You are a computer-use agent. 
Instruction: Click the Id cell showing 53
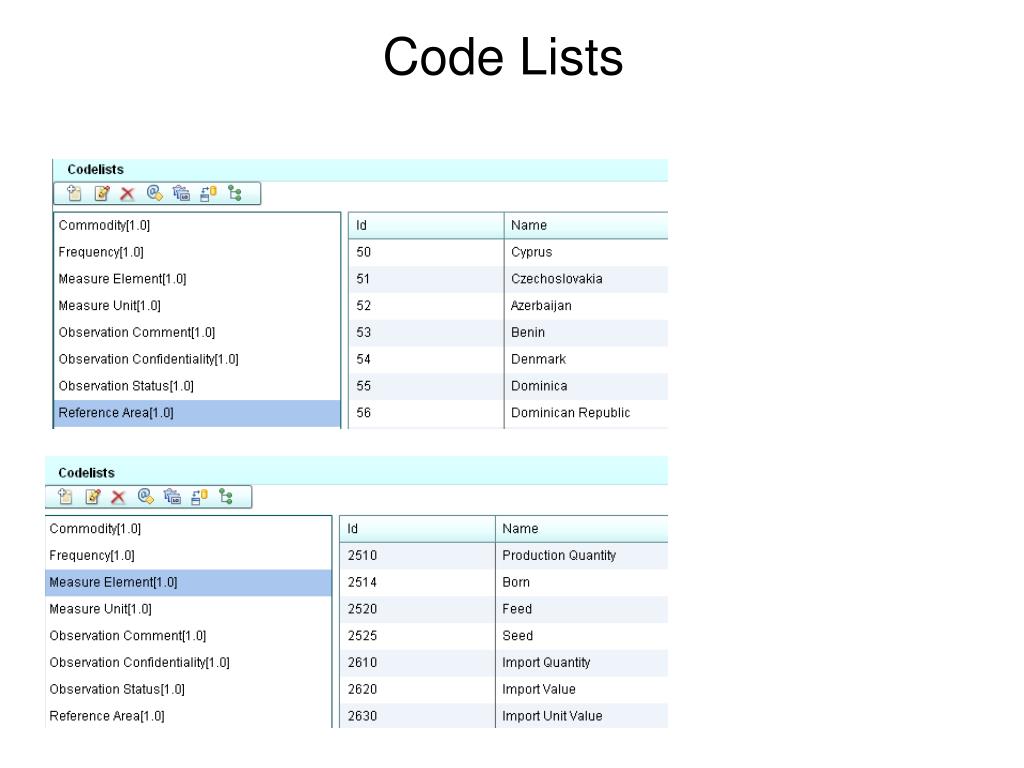426,332
